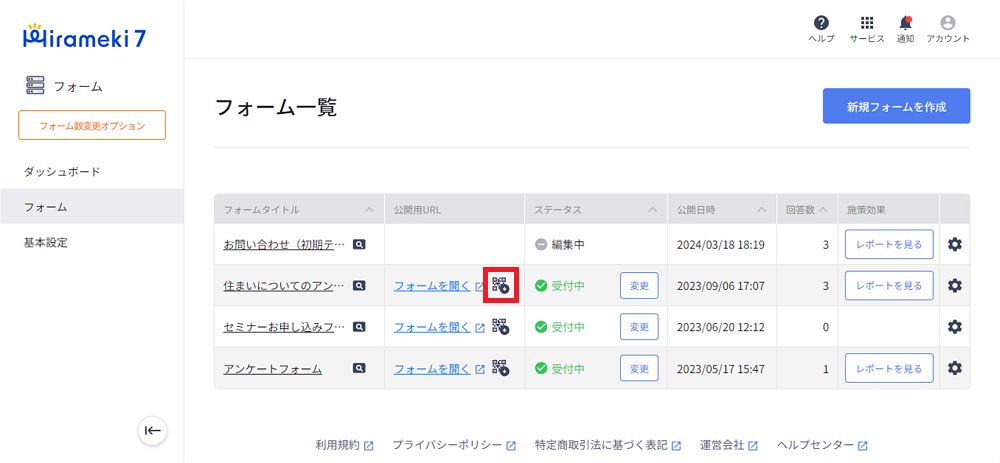Sort by 回答数 column arrow

click(x=823, y=210)
